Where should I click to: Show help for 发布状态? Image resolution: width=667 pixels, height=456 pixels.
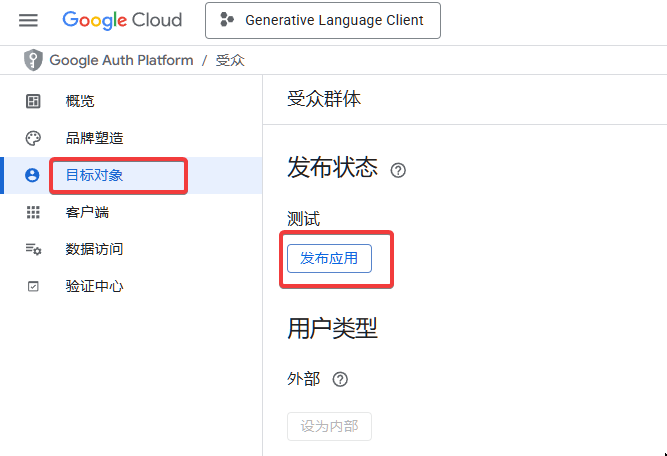398,170
